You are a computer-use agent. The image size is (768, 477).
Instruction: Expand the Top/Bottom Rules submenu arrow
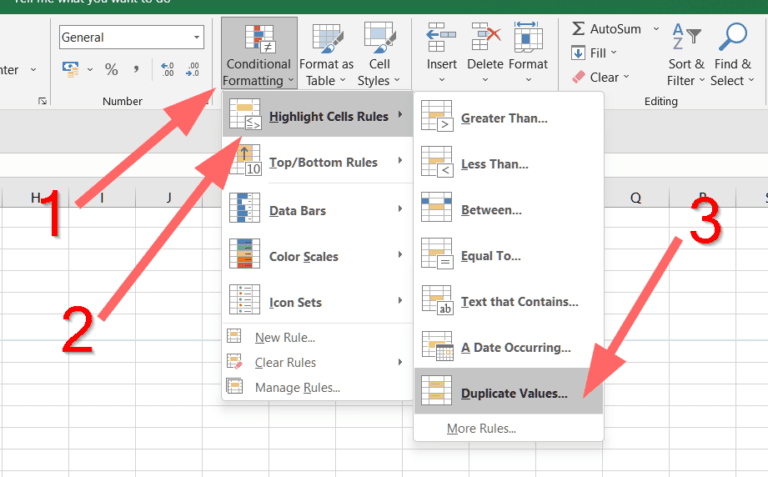pyautogui.click(x=400, y=161)
